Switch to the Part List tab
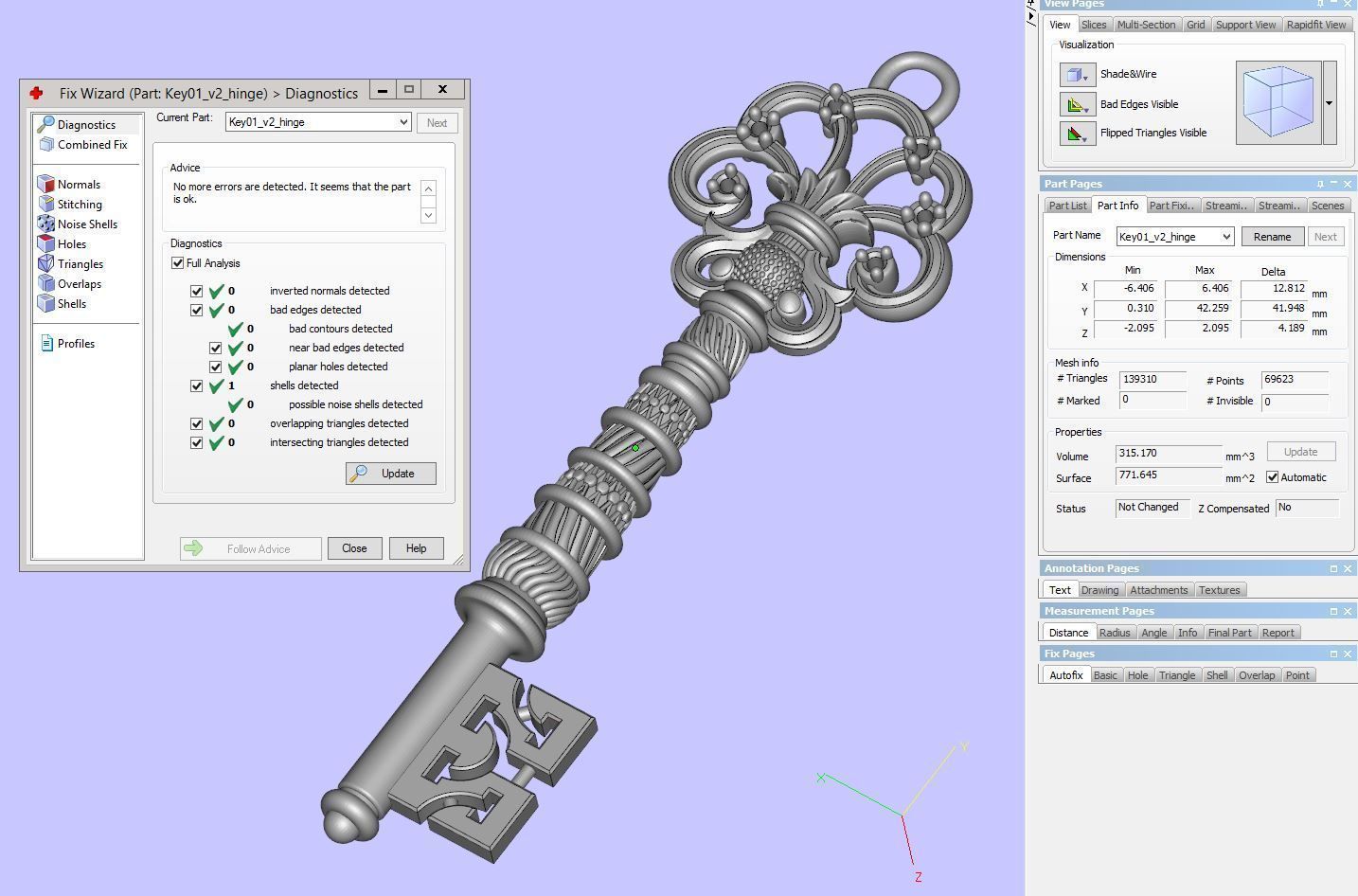 (x=1067, y=206)
